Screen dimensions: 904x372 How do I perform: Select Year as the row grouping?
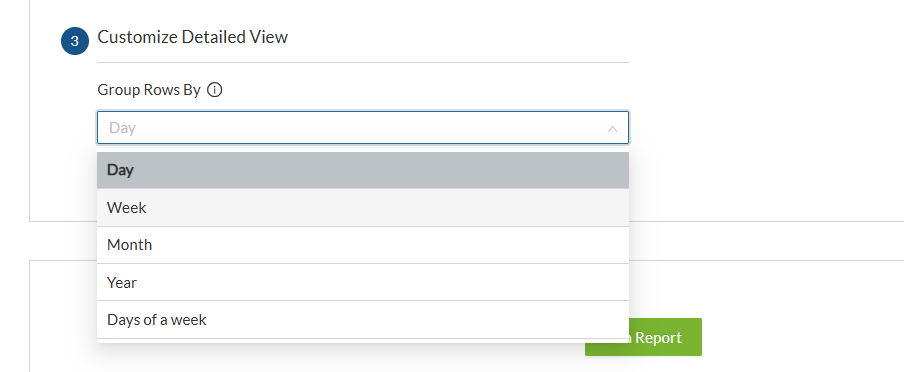[x=363, y=282]
